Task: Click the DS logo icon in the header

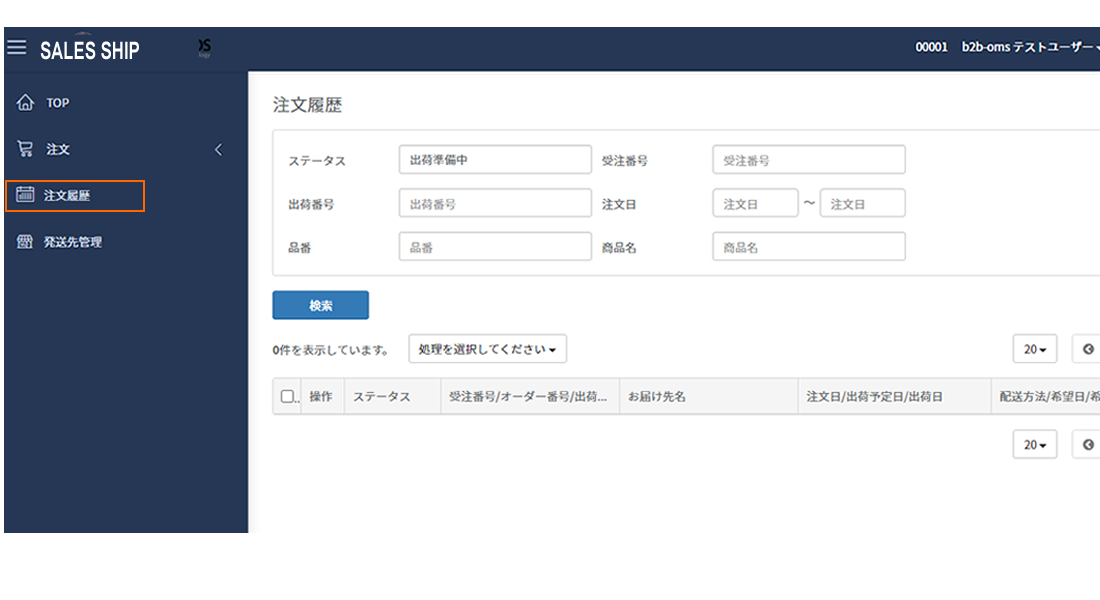Action: 204,46
